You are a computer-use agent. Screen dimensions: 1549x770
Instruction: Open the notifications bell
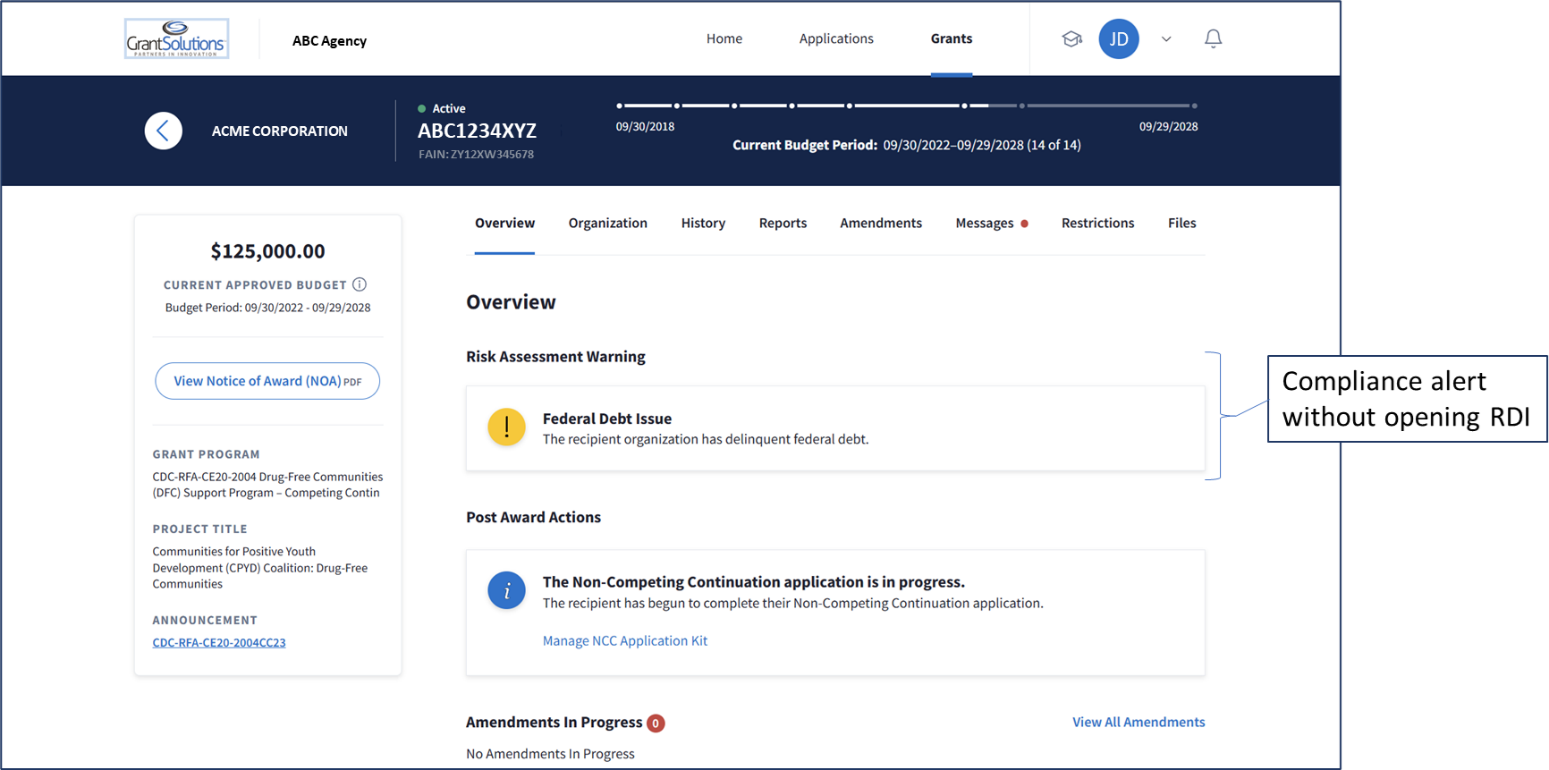coord(1213,39)
